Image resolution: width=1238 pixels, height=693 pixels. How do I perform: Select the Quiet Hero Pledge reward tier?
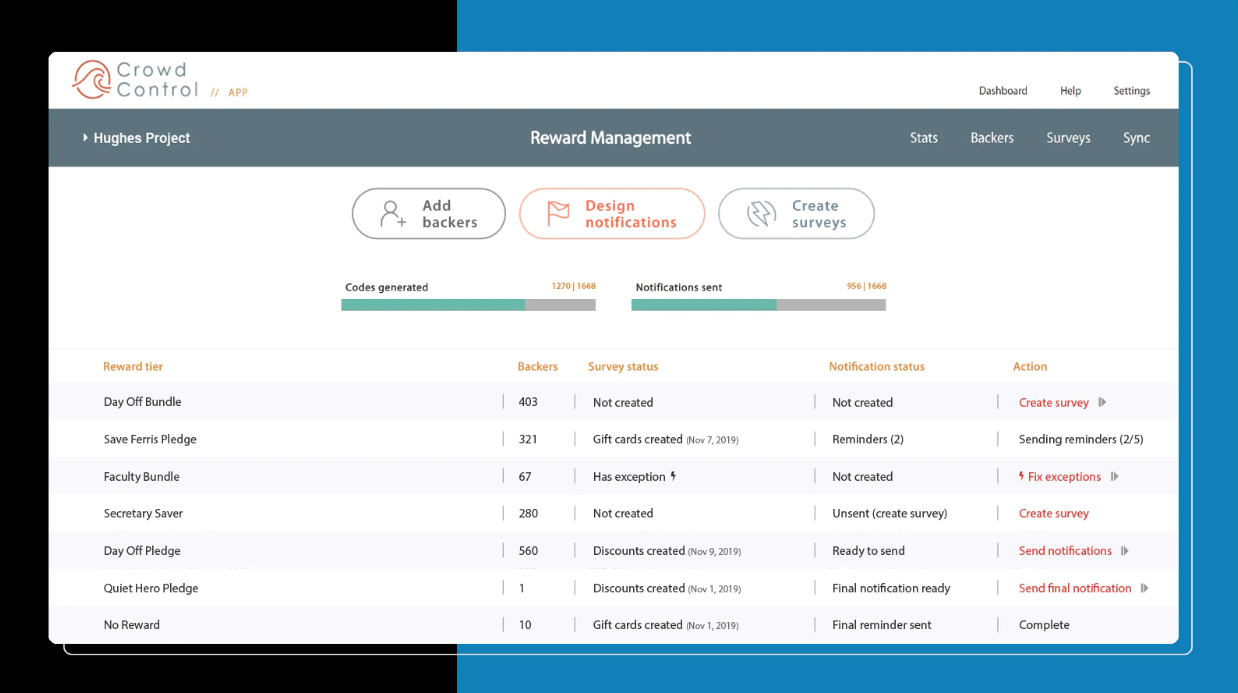pyautogui.click(x=151, y=588)
